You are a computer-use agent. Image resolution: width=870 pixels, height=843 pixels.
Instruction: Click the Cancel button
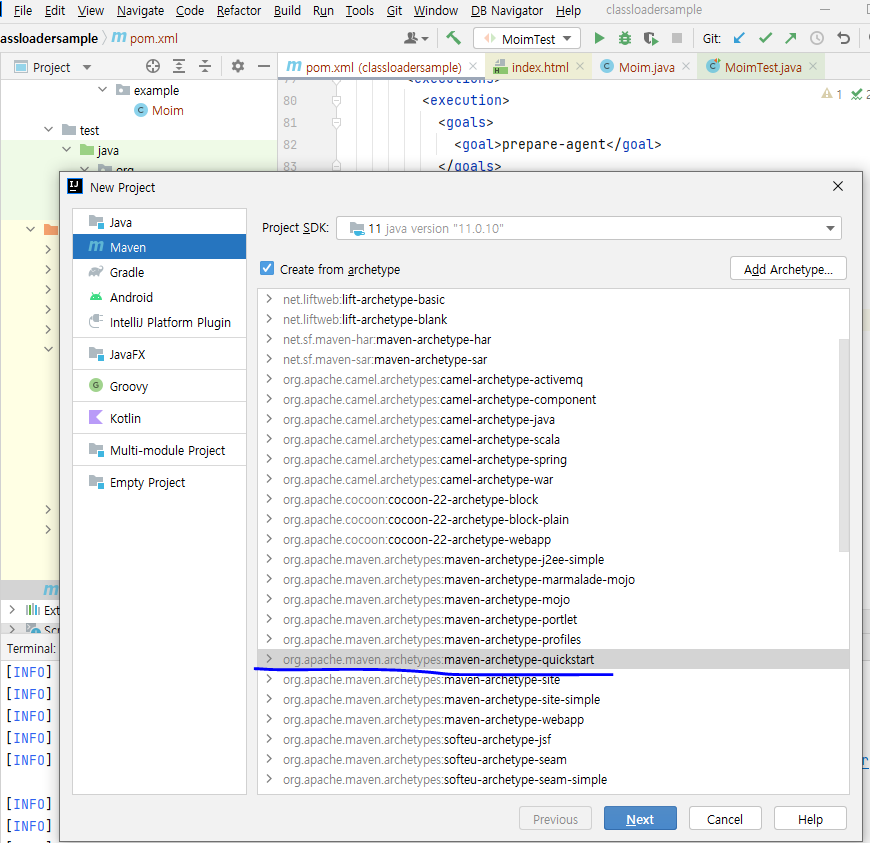click(725, 819)
